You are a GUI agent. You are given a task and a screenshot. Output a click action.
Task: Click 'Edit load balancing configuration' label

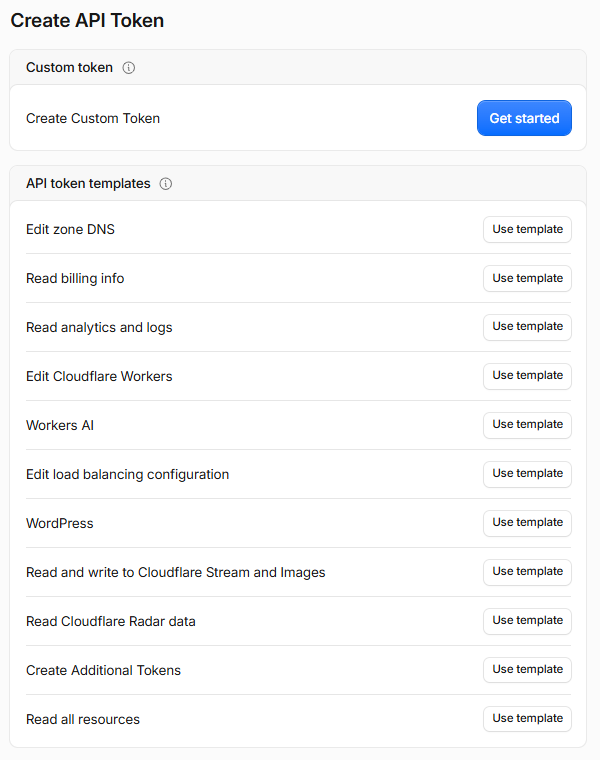(x=127, y=475)
